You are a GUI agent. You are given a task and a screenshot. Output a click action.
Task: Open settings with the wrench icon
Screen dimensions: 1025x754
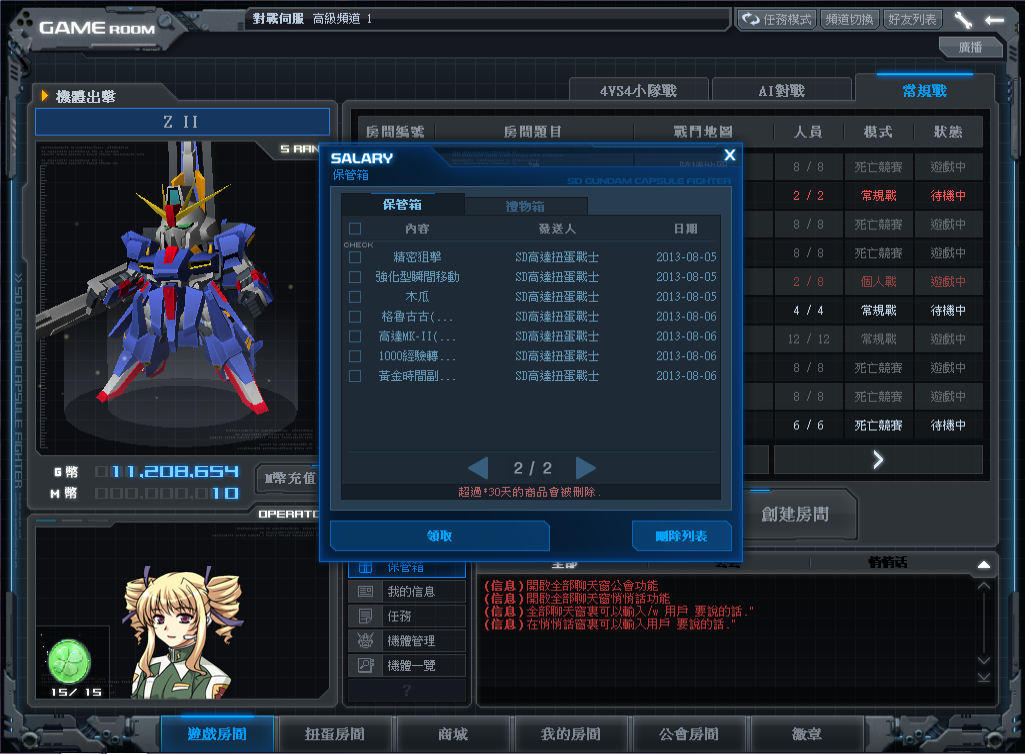(963, 19)
